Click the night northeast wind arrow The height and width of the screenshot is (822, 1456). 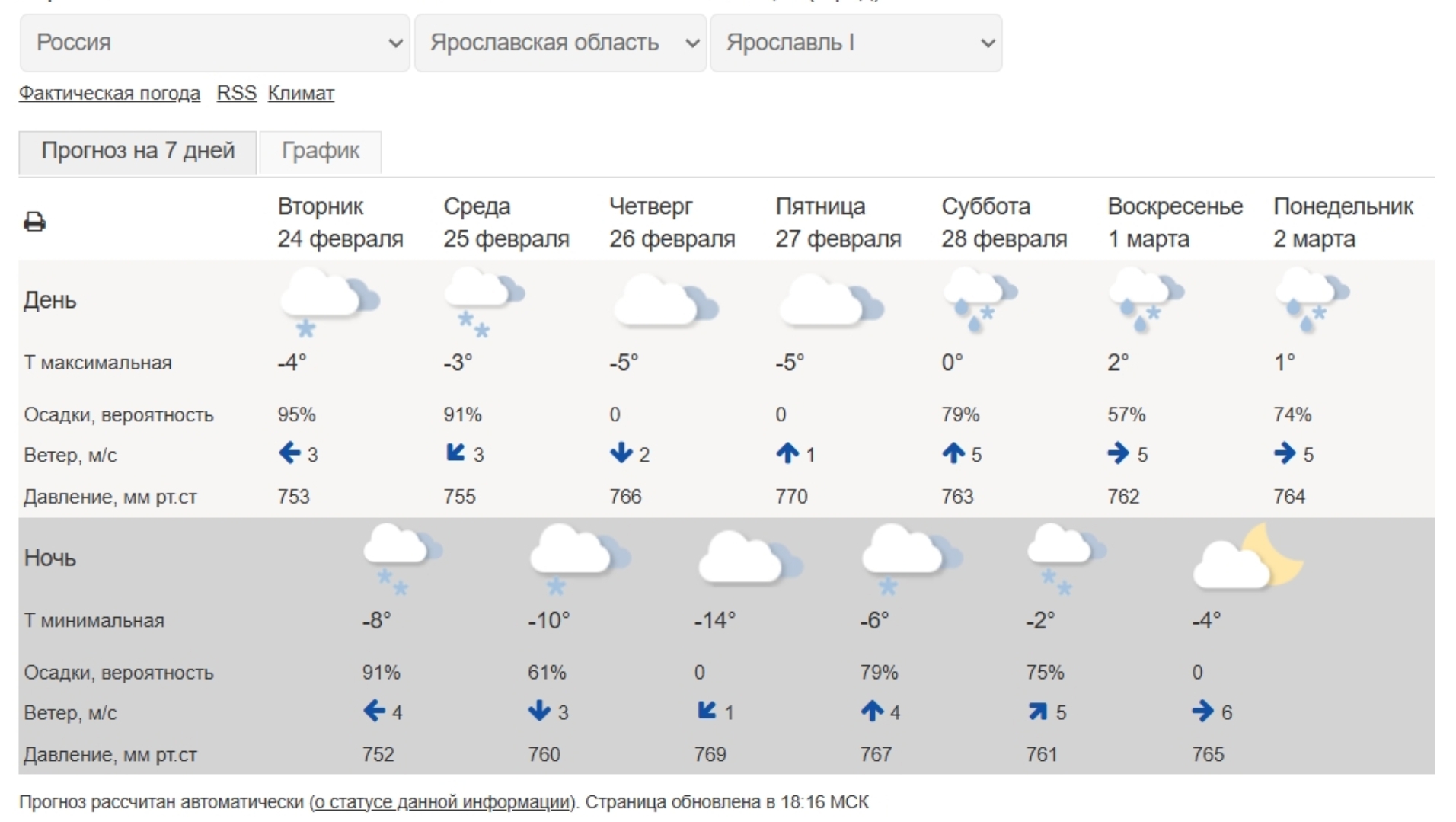pos(1037,712)
